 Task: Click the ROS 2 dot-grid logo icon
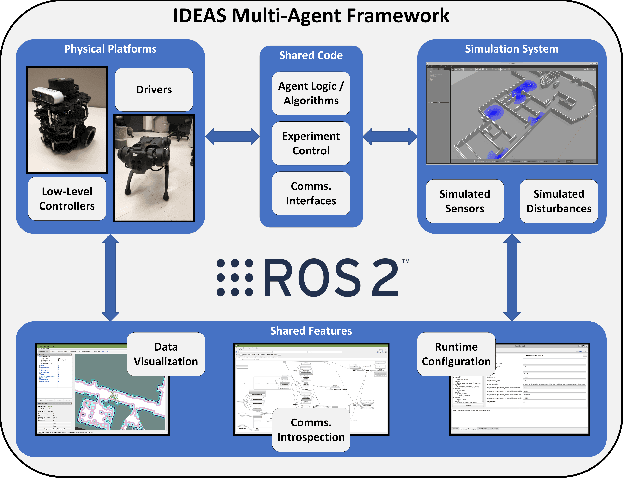236,277
